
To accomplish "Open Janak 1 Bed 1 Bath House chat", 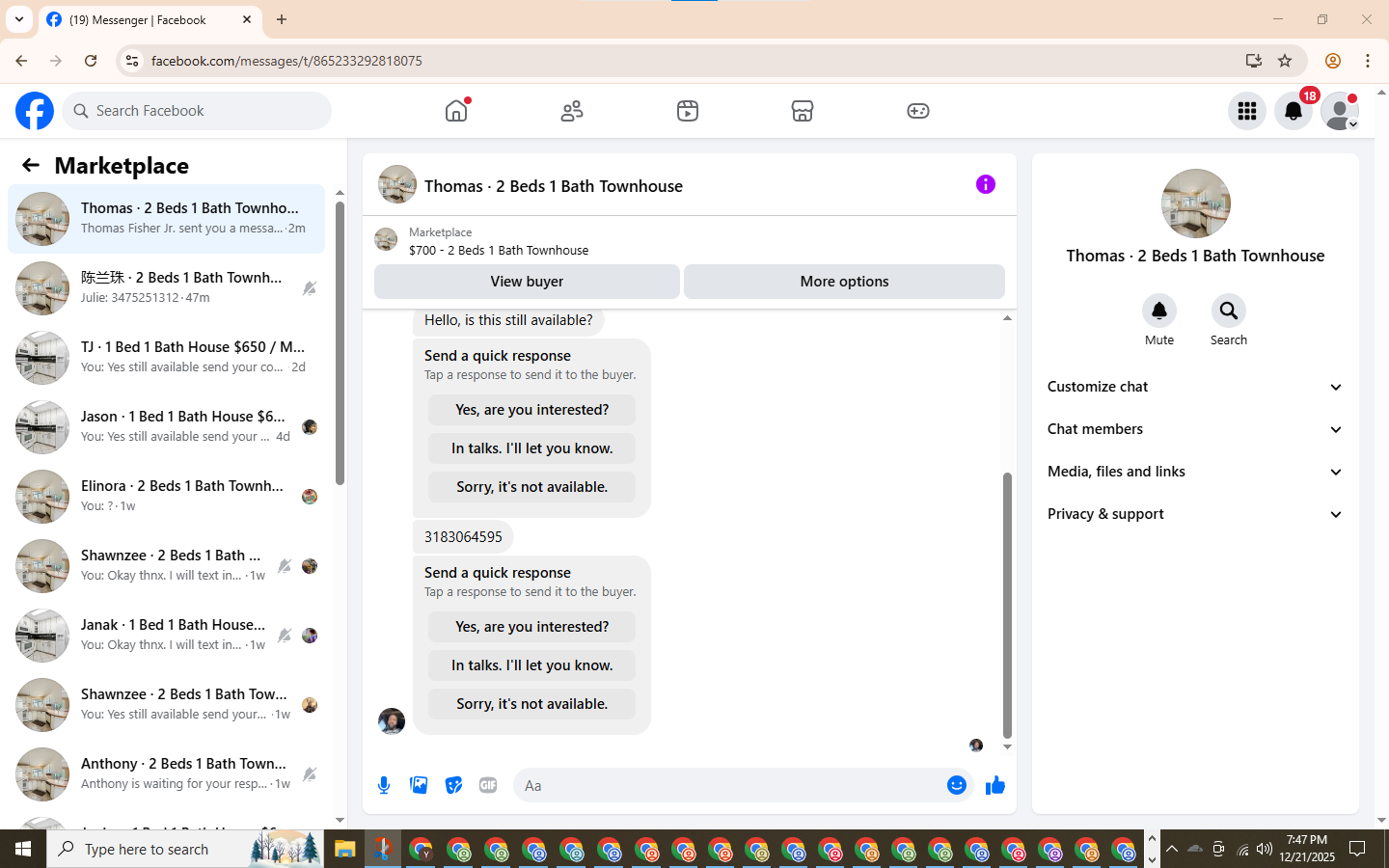I will (x=166, y=636).
